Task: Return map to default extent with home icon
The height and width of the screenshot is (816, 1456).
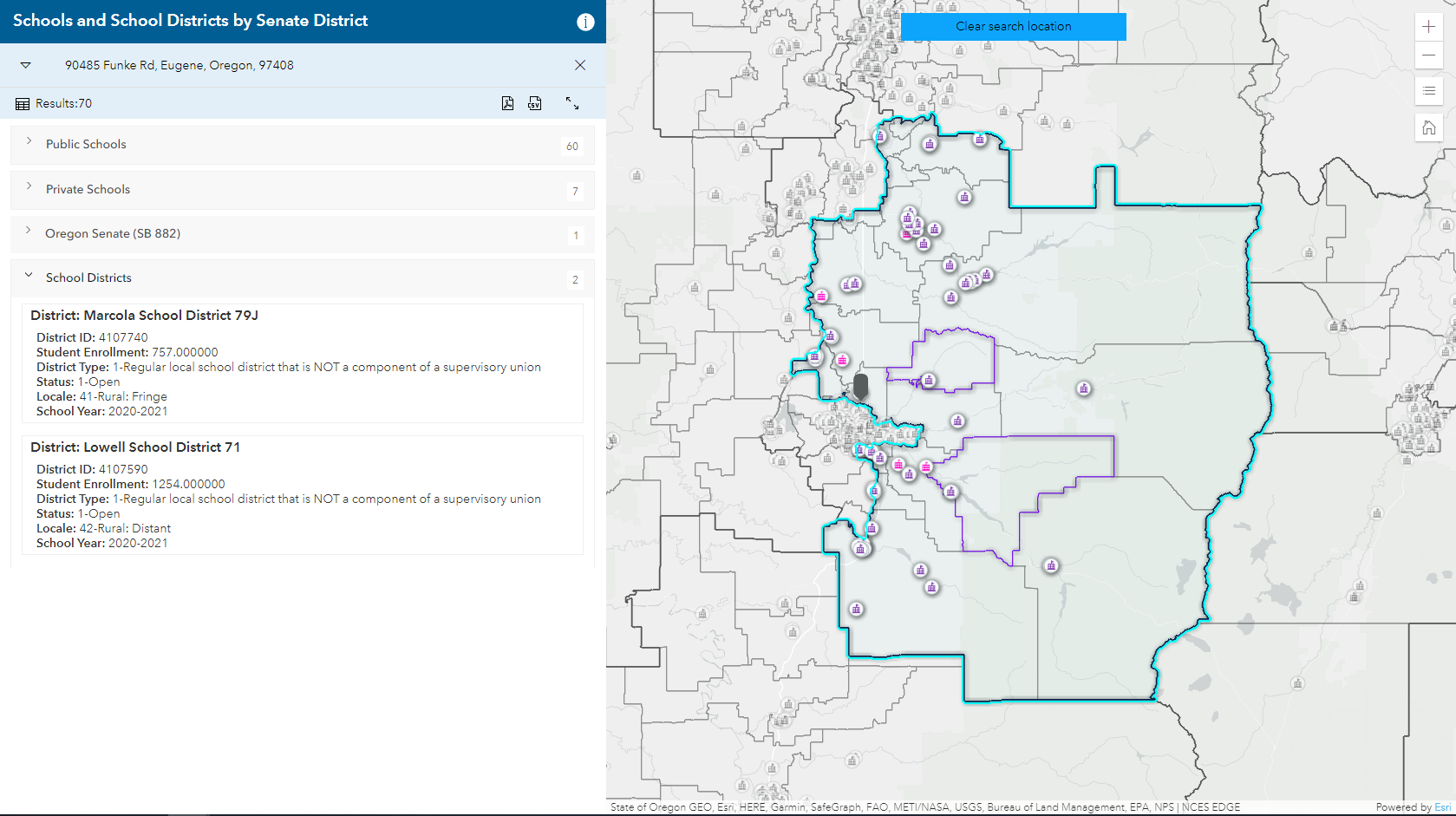Action: coord(1428,127)
